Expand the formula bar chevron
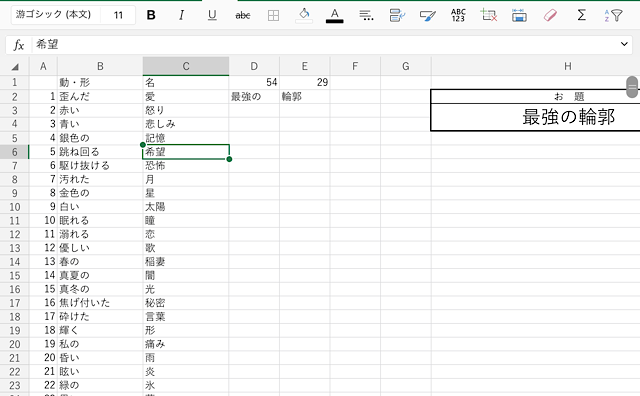 624,44
